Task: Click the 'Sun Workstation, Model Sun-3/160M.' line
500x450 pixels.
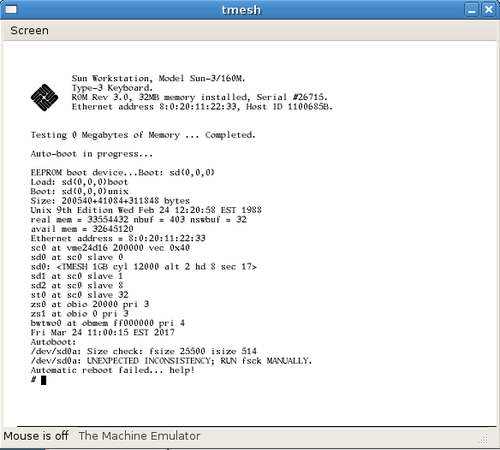Action: pos(158,79)
